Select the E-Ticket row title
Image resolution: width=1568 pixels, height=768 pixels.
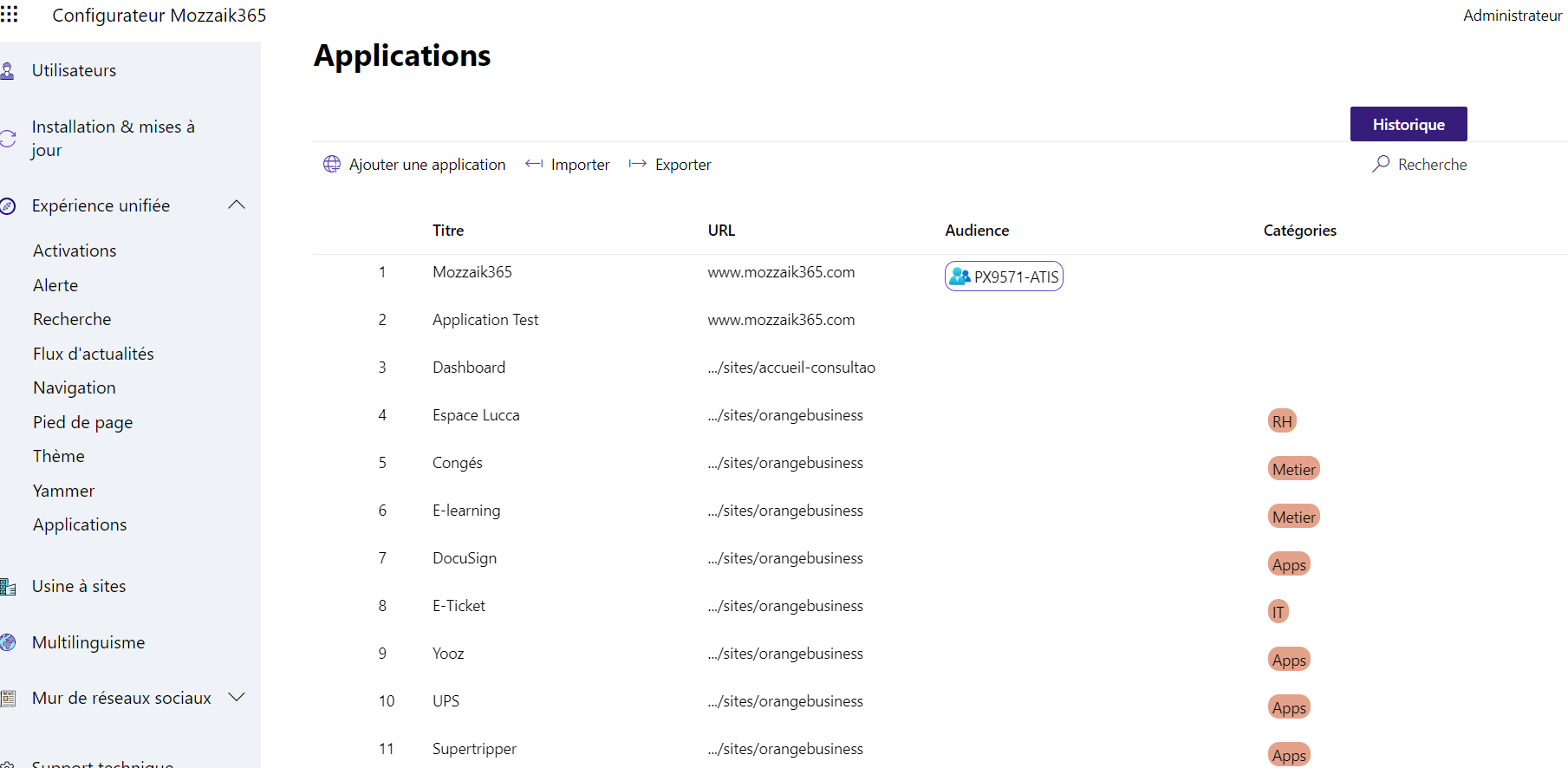click(459, 606)
